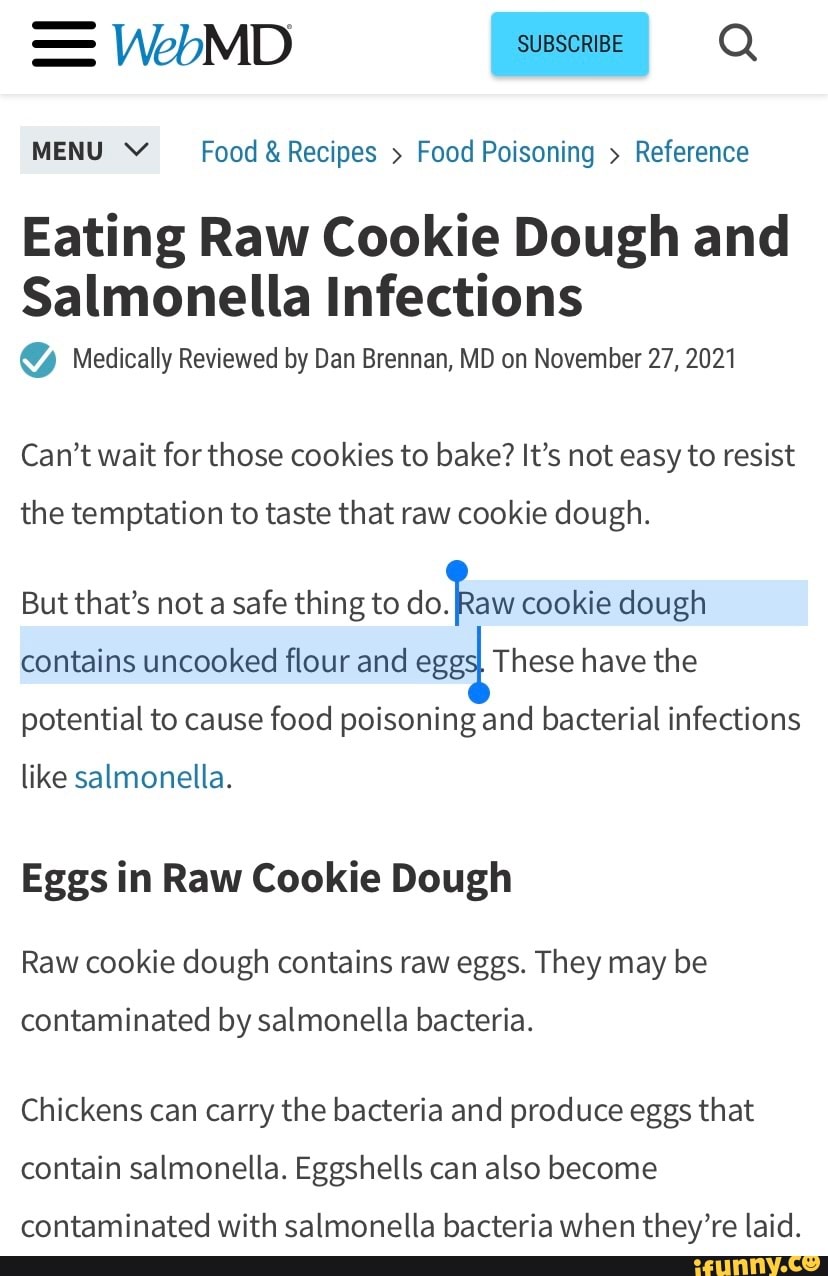Open the salmonella hyperlink
This screenshot has width=828, height=1276.
pos(148,776)
